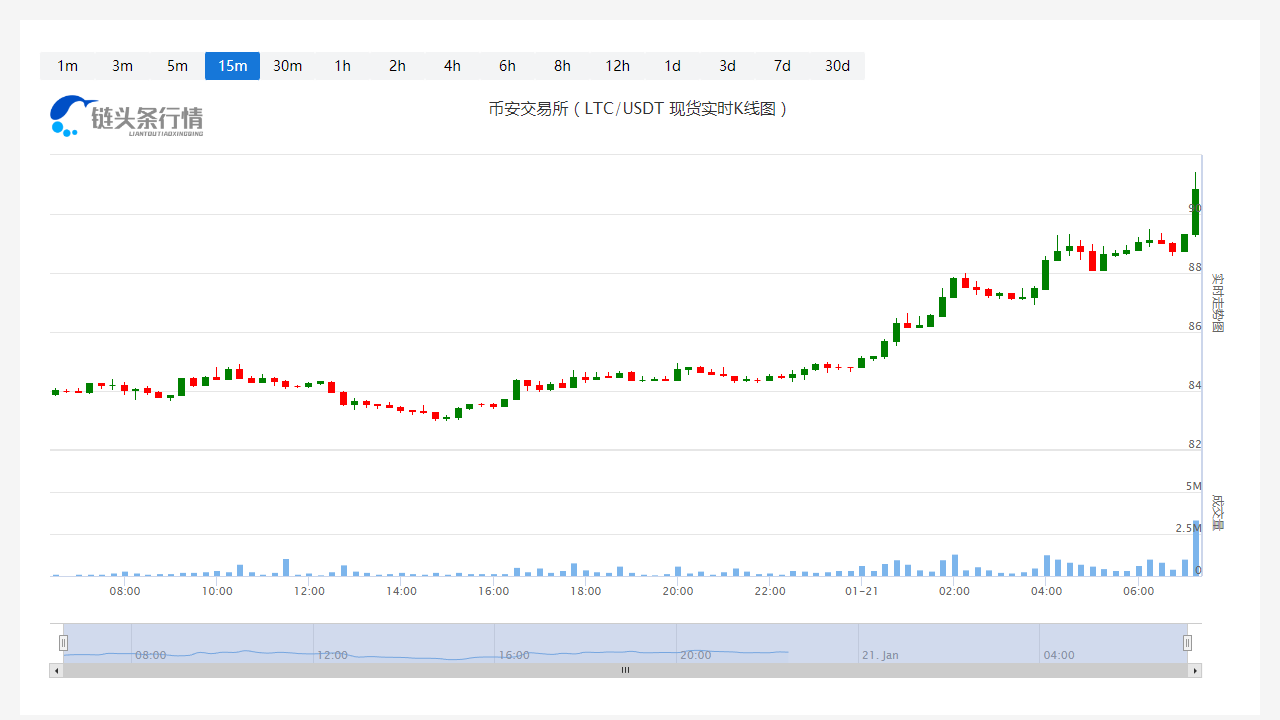The height and width of the screenshot is (720, 1280).
Task: Click the 链头条行情 logo
Action: tap(127, 117)
